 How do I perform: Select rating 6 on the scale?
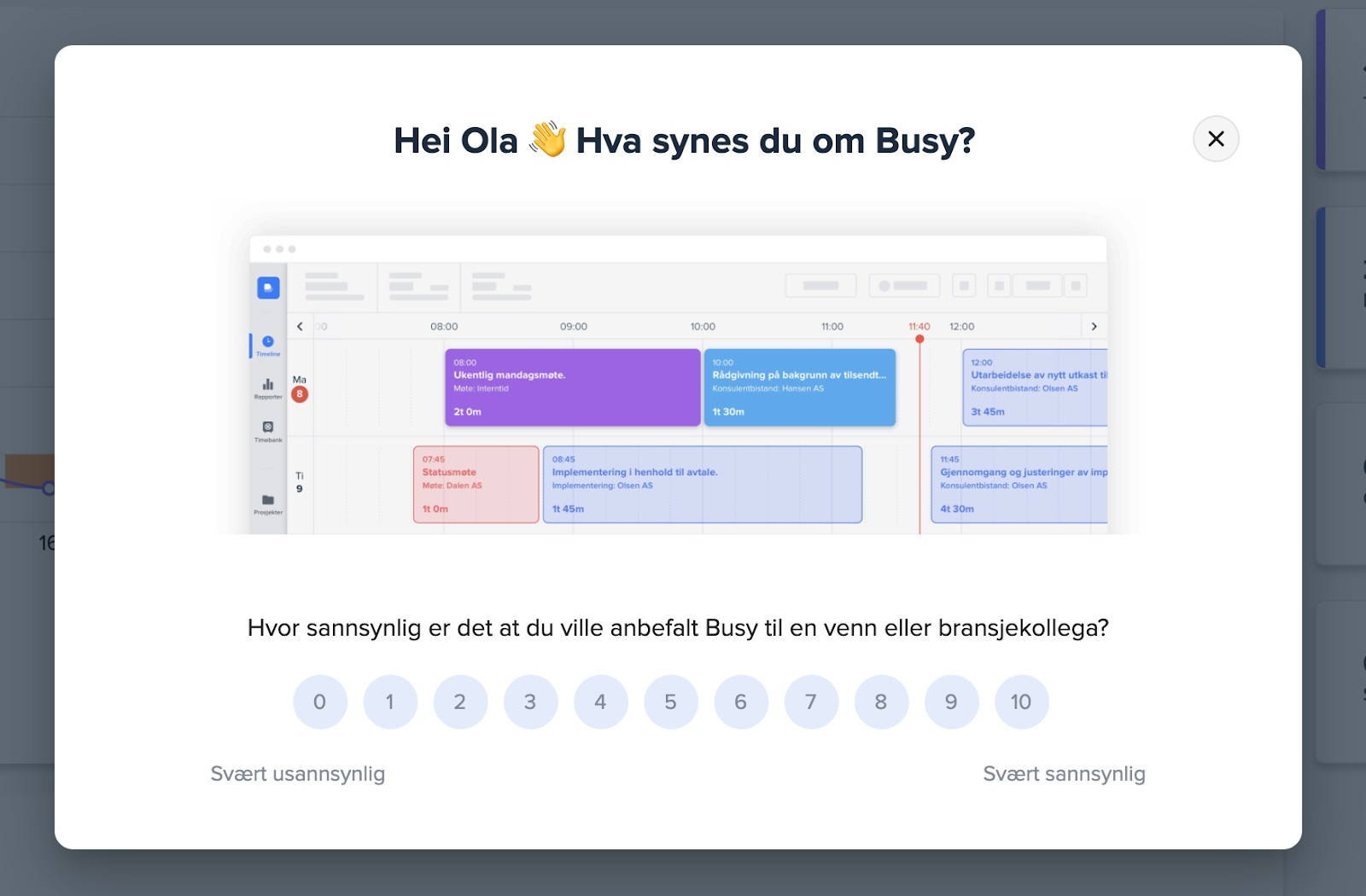tap(741, 701)
